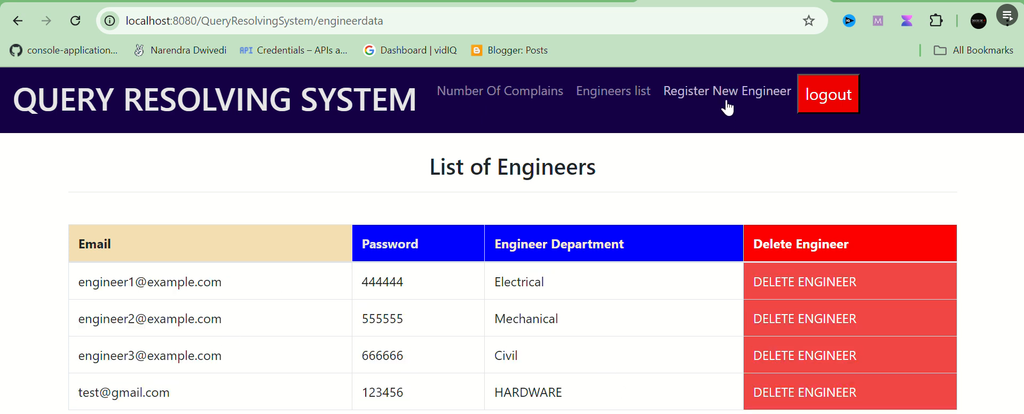Click the Email column header
The width and height of the screenshot is (1024, 414).
(x=210, y=244)
